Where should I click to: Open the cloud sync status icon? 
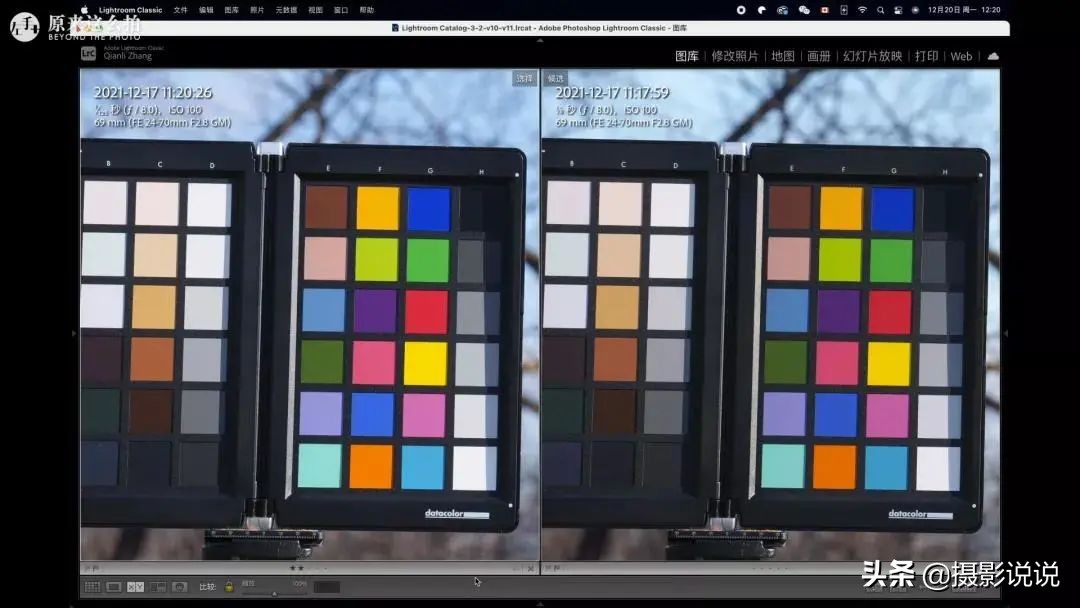click(x=993, y=56)
